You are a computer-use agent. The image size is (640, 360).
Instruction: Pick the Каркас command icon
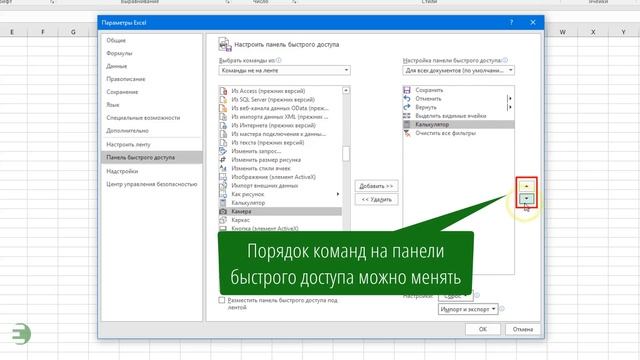click(x=223, y=220)
